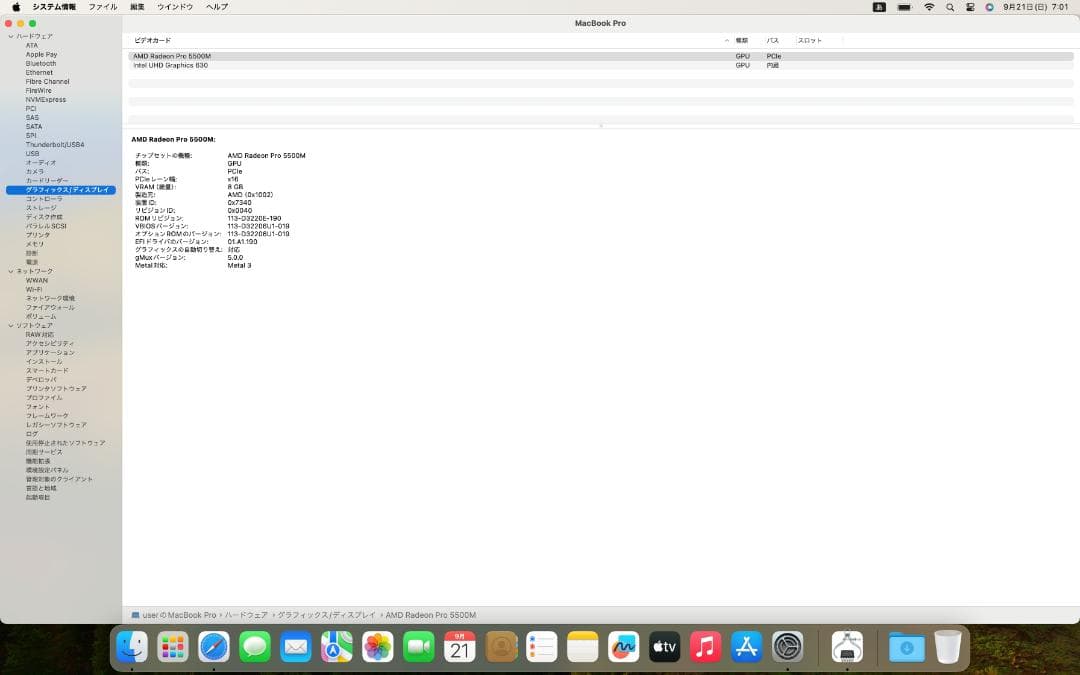This screenshot has height=675, width=1080.
Task: Open Safari from the Dock
Action: pyautogui.click(x=213, y=647)
